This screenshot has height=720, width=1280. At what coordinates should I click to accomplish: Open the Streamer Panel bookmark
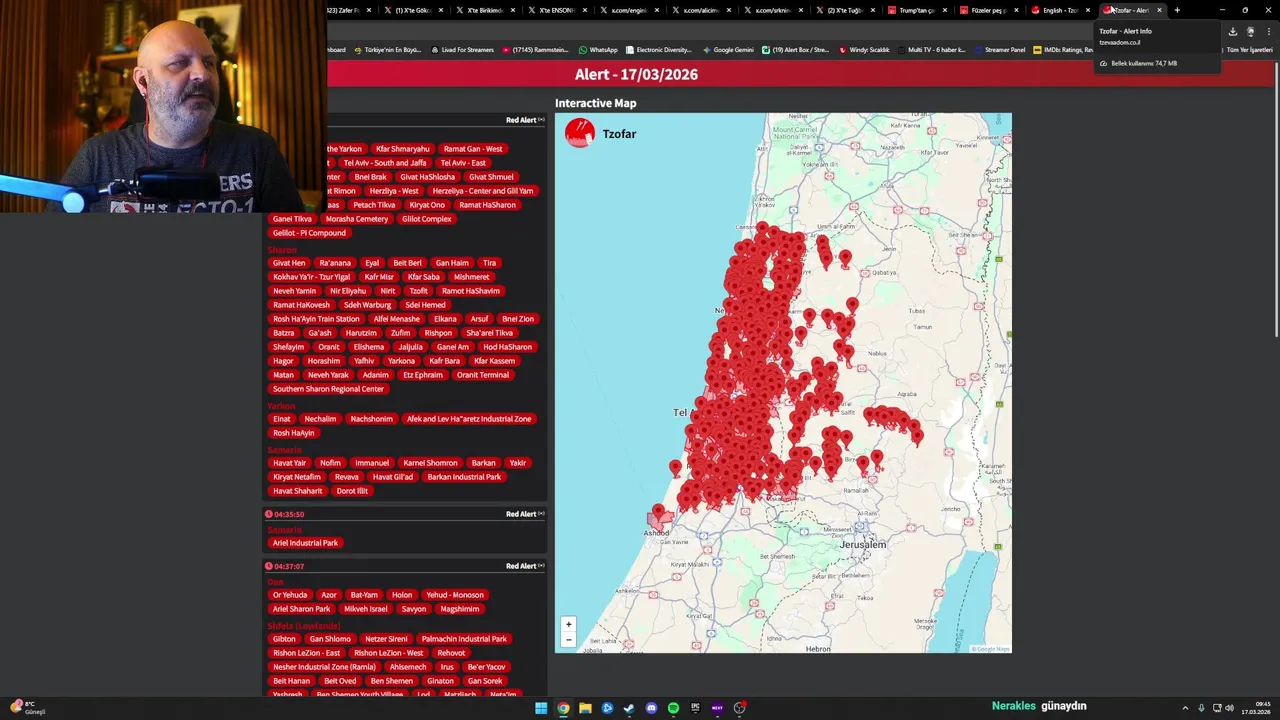pyautogui.click(x=1000, y=49)
